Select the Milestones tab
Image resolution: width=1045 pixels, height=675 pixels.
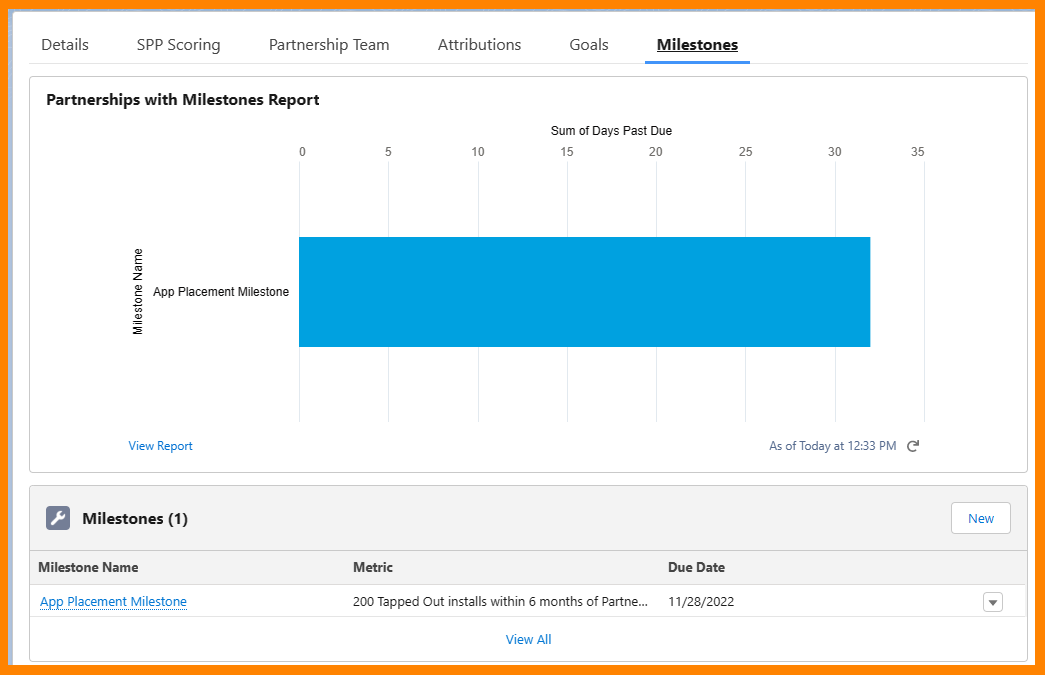pos(697,45)
